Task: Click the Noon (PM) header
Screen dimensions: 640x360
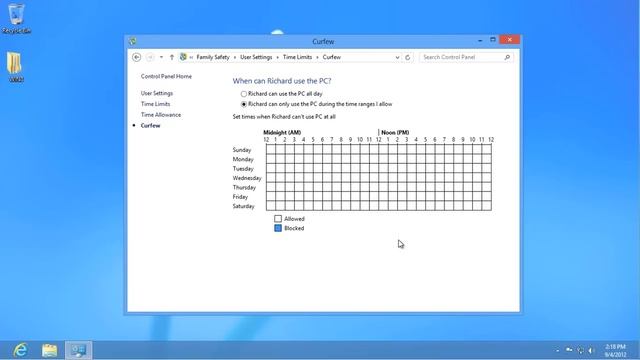Action: point(395,132)
